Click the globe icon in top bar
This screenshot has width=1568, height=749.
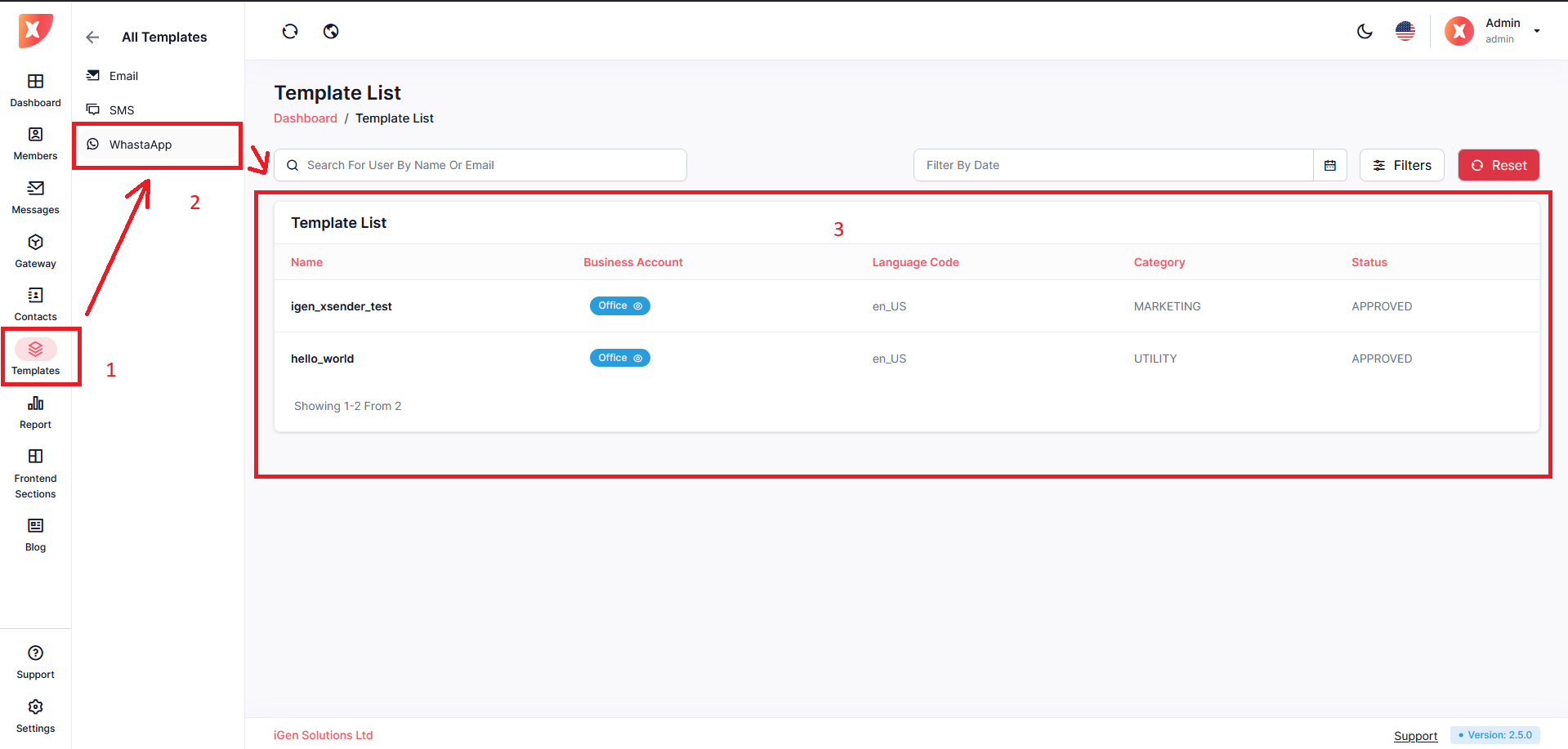(x=331, y=31)
